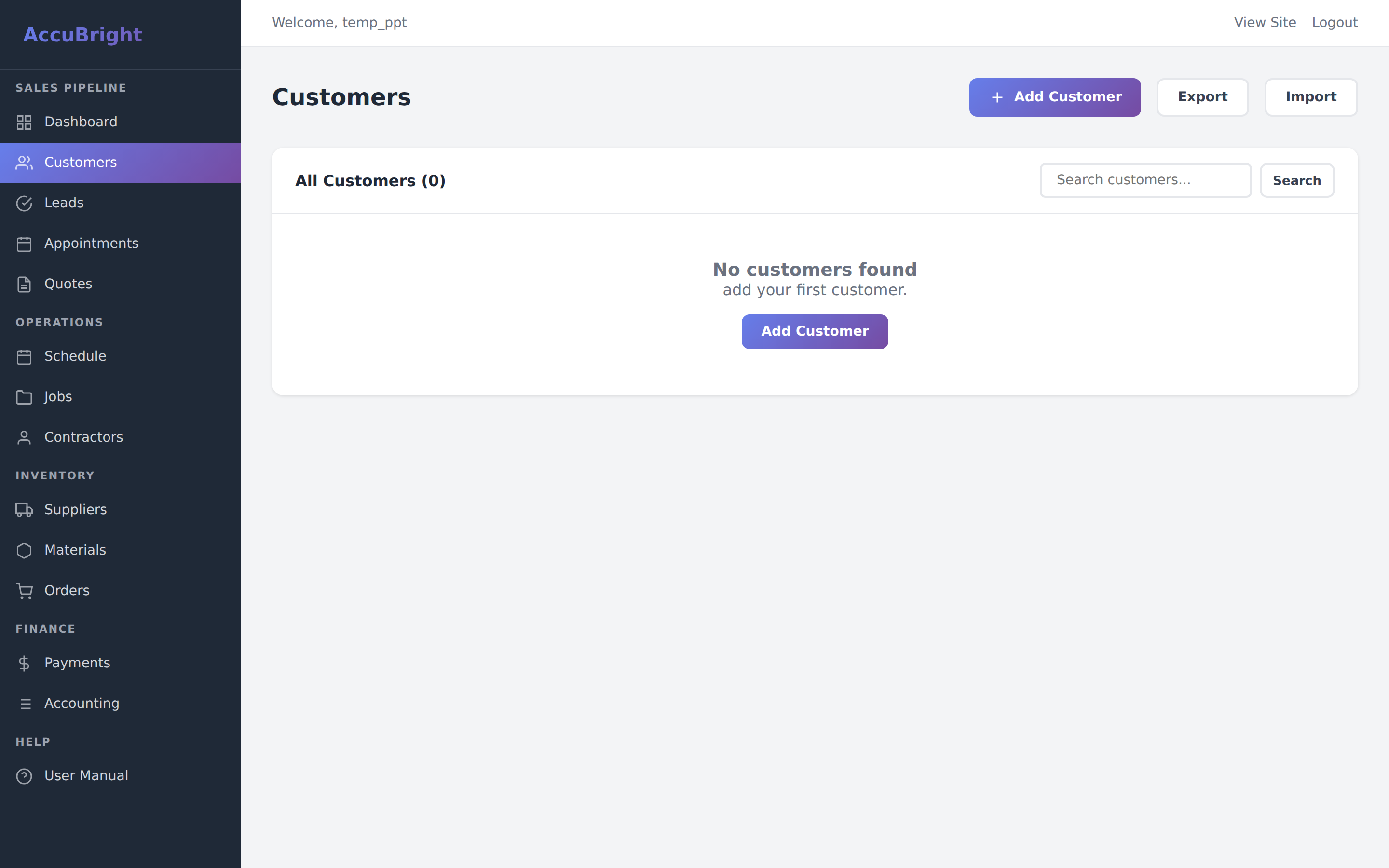
Task: Open View Site from the top bar
Action: pyautogui.click(x=1265, y=22)
